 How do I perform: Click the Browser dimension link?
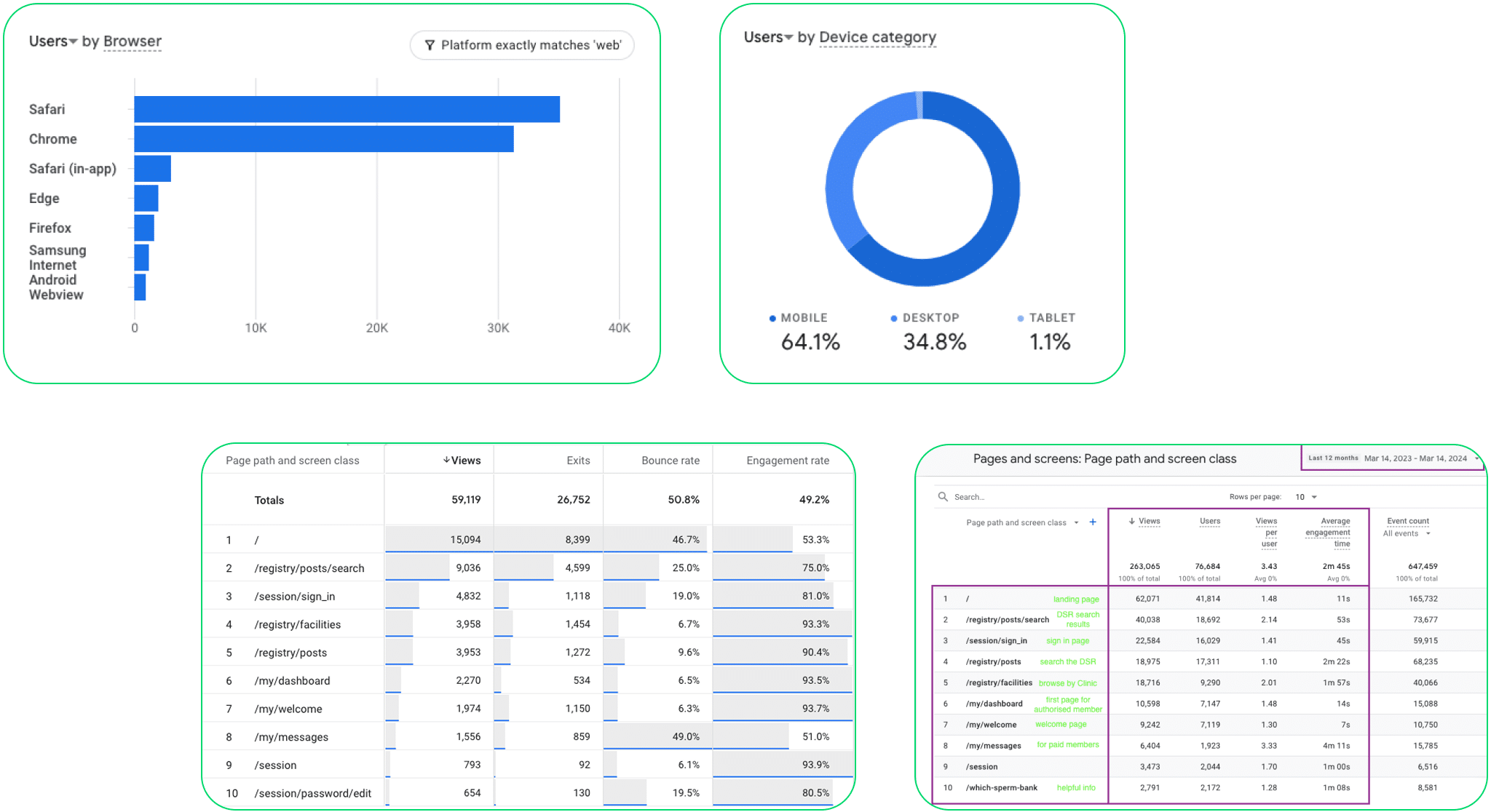click(x=133, y=41)
